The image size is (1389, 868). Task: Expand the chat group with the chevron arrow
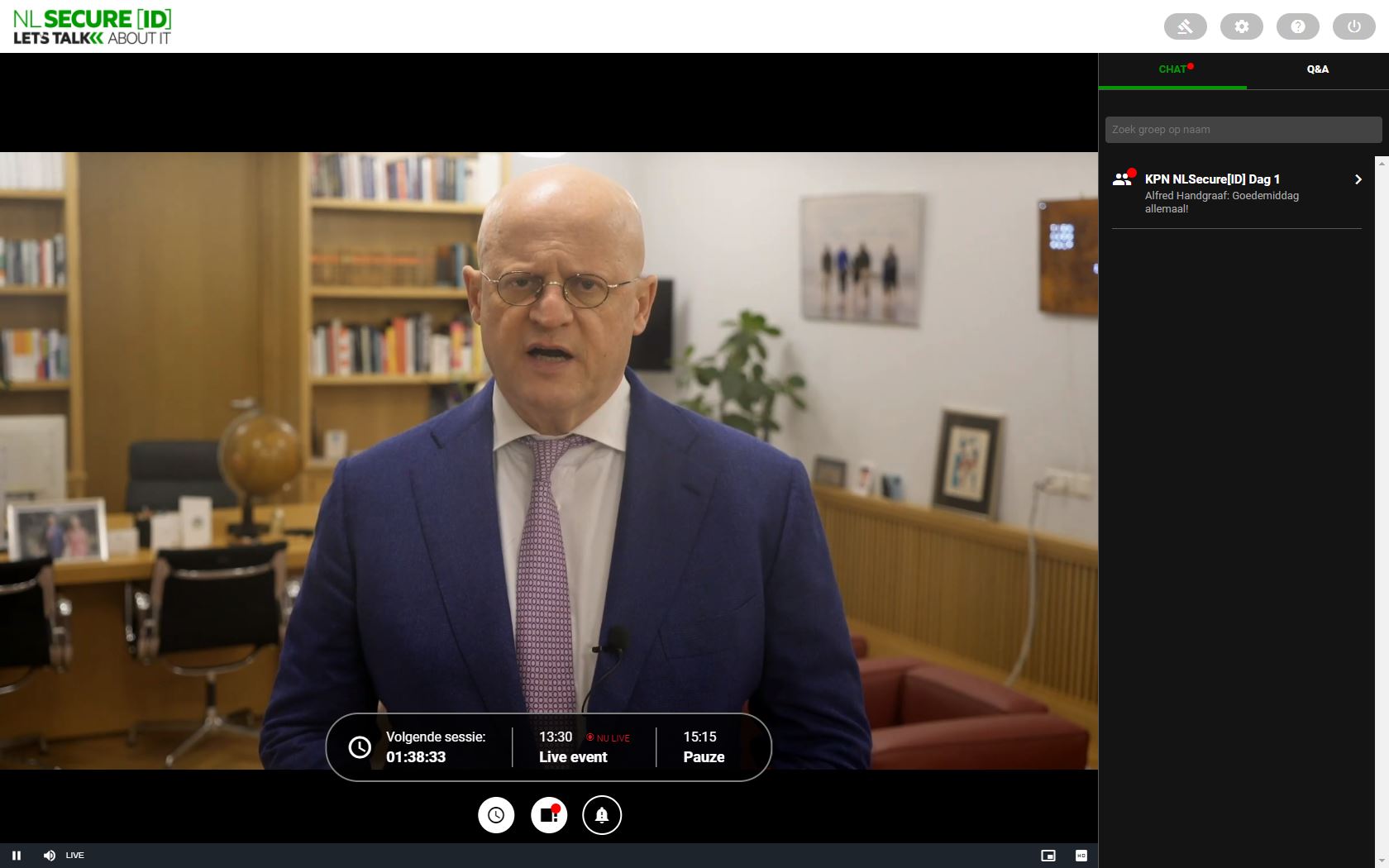(x=1358, y=179)
